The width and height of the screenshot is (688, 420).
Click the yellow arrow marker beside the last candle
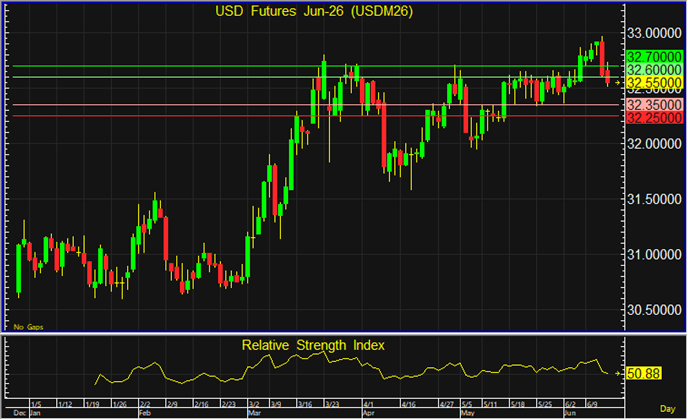pyautogui.click(x=617, y=83)
